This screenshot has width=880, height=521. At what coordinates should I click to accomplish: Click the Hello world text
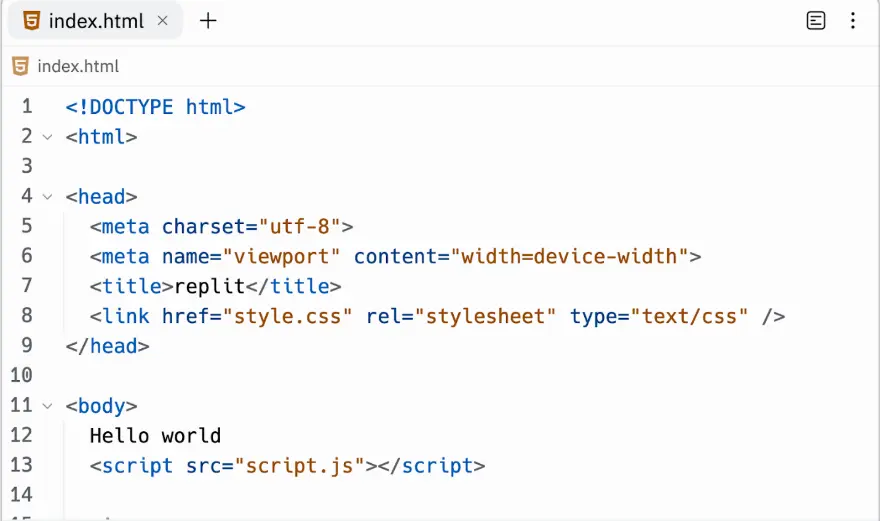click(155, 436)
